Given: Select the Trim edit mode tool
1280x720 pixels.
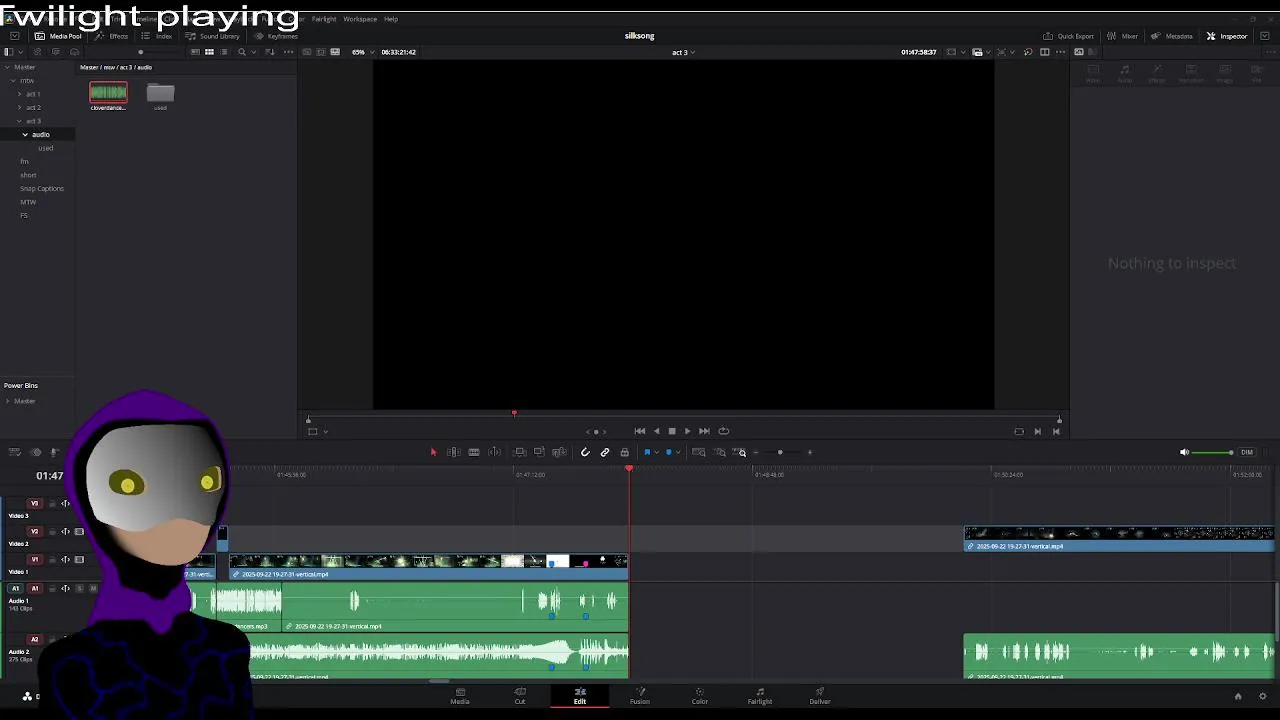Looking at the screenshot, I should coord(453,452).
